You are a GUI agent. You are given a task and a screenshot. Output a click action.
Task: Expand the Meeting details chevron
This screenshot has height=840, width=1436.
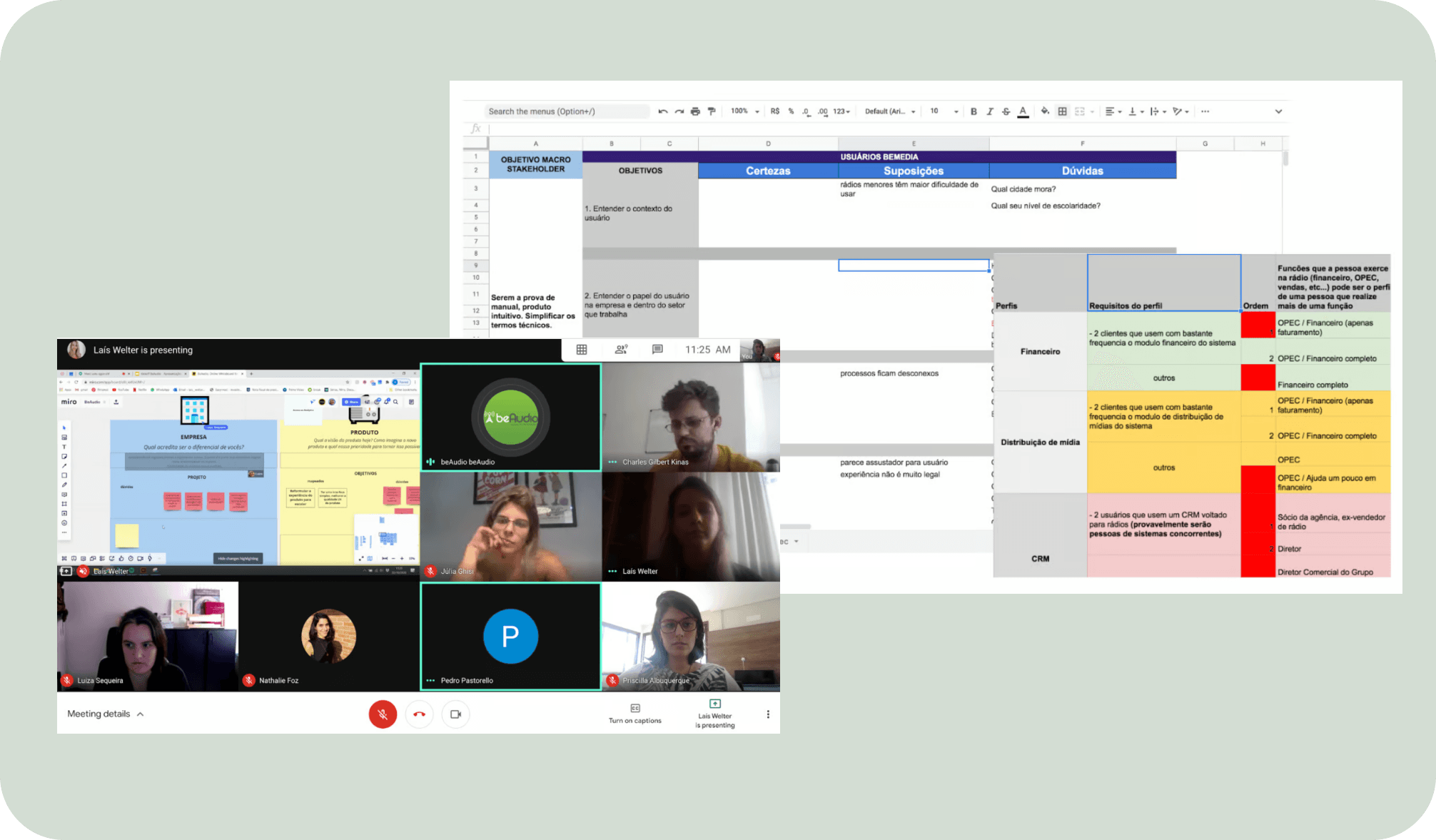point(141,714)
